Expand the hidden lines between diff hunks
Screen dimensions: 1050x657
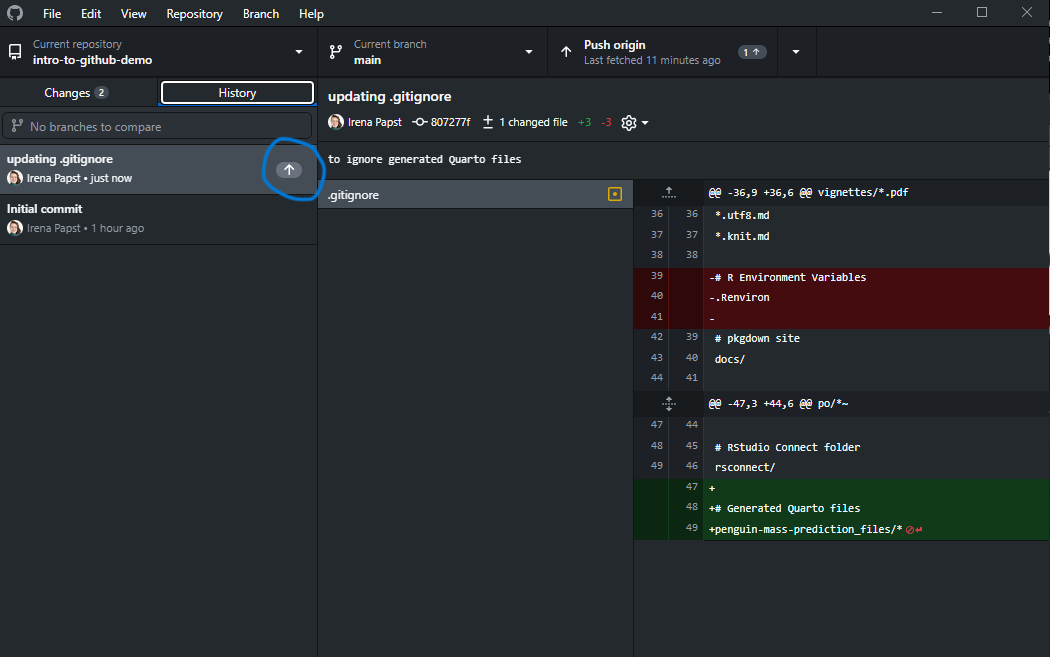coord(669,404)
